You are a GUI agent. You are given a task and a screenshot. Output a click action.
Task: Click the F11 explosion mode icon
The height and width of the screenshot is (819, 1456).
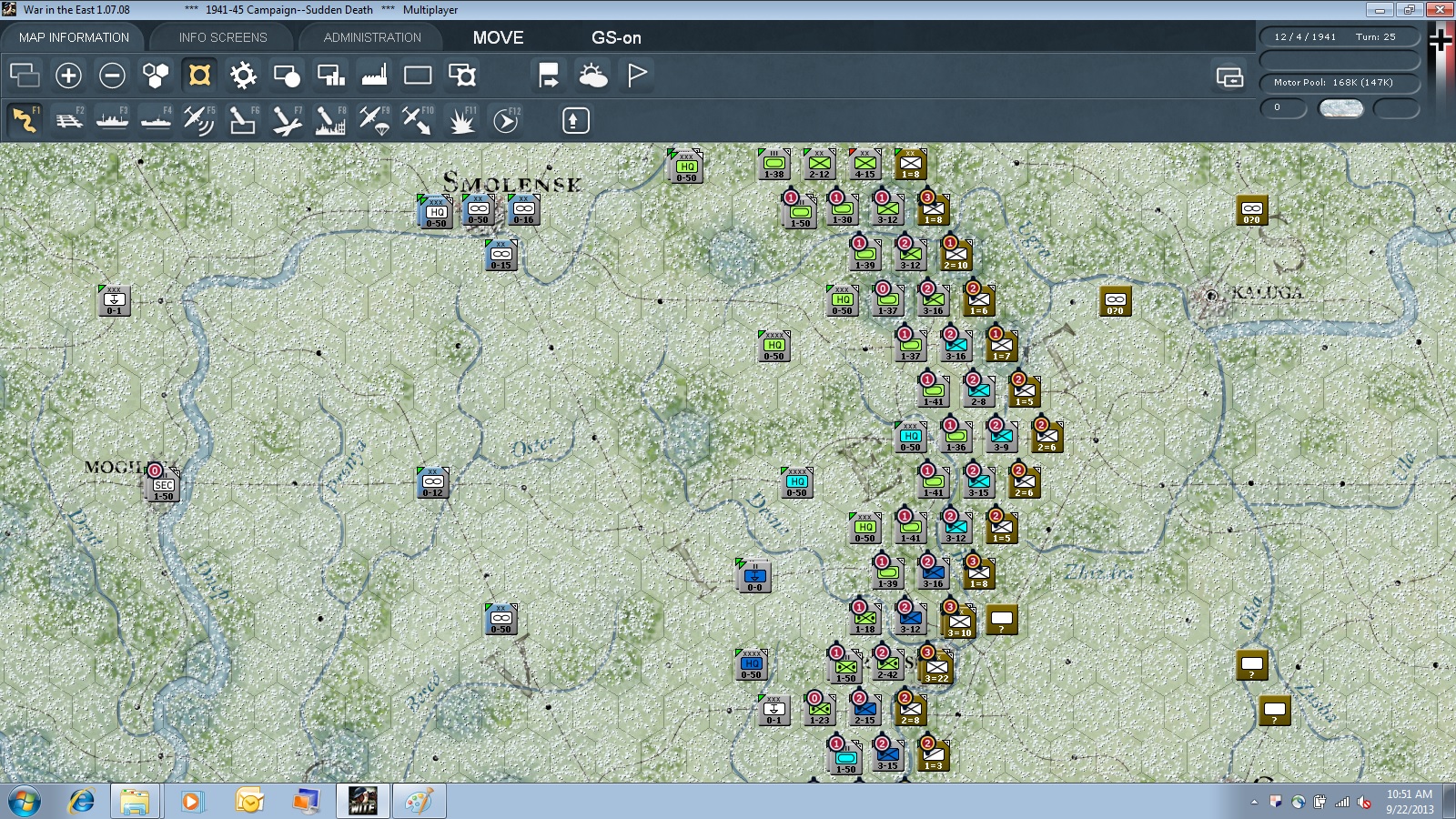pos(461,120)
